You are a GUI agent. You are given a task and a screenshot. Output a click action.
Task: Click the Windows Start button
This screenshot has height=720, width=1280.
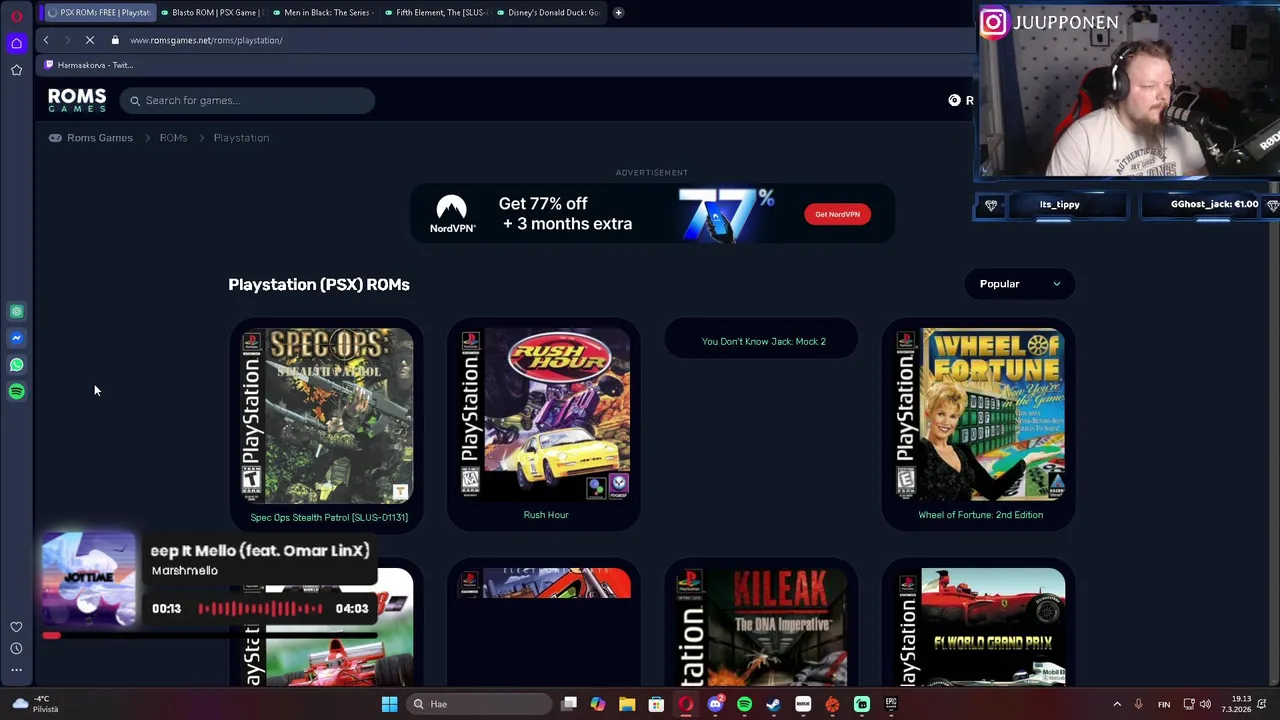(389, 704)
